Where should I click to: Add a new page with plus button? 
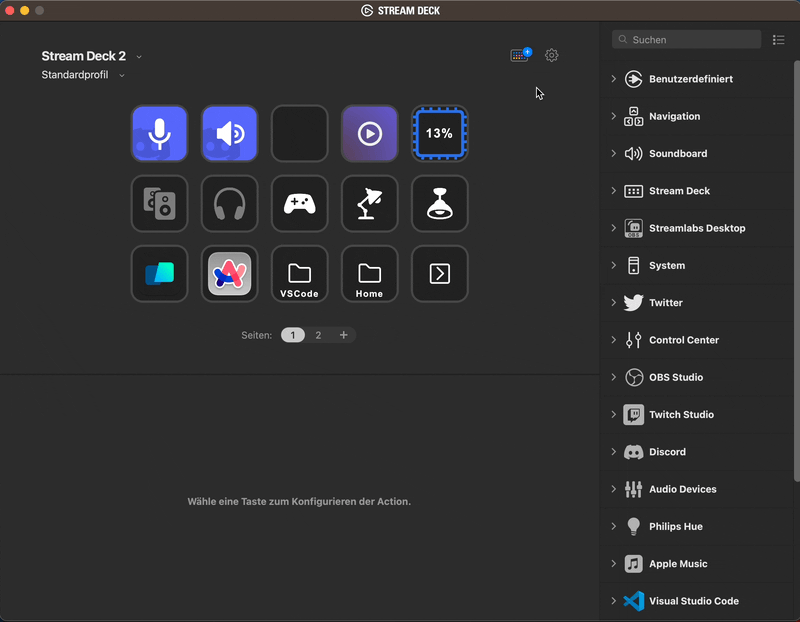[343, 335]
